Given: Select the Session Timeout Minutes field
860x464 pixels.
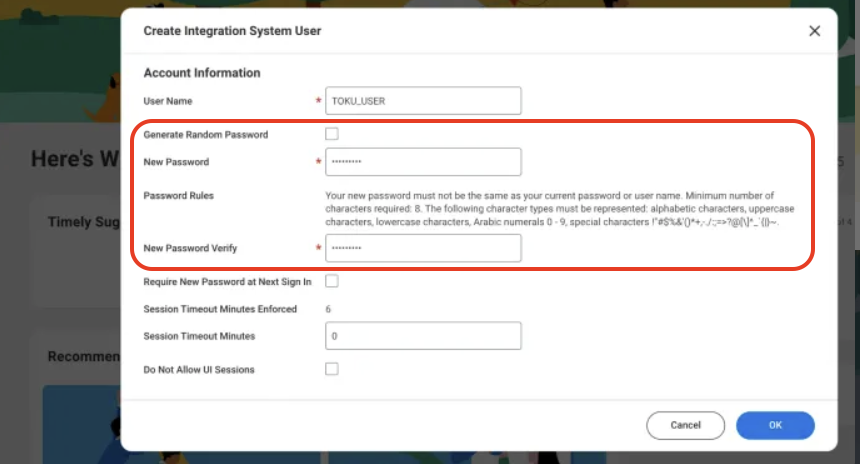Looking at the screenshot, I should (x=423, y=336).
